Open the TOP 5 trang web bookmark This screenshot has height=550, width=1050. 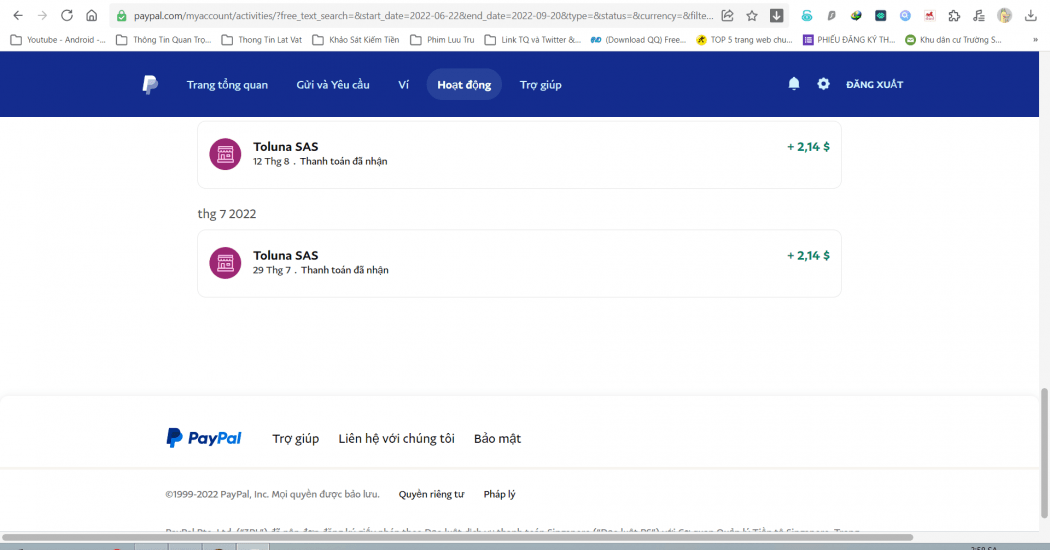coord(744,40)
